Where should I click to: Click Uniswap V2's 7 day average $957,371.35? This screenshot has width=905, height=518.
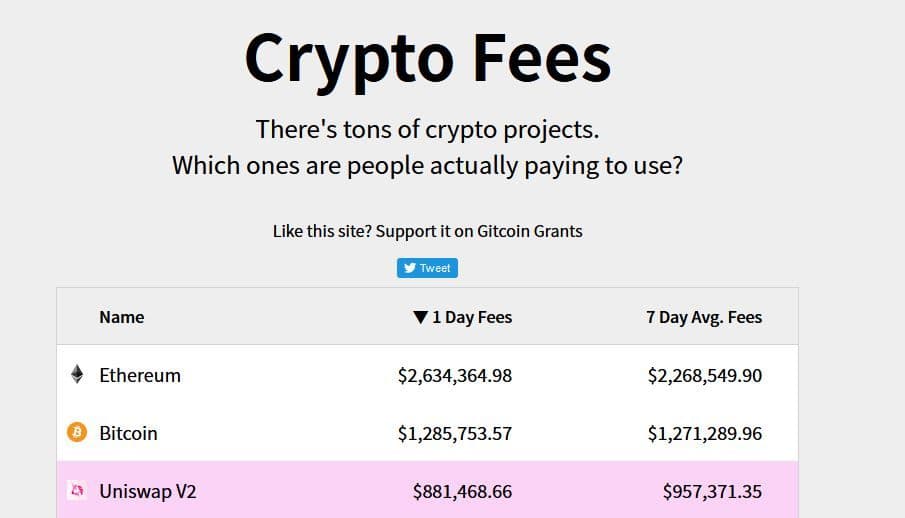712,491
